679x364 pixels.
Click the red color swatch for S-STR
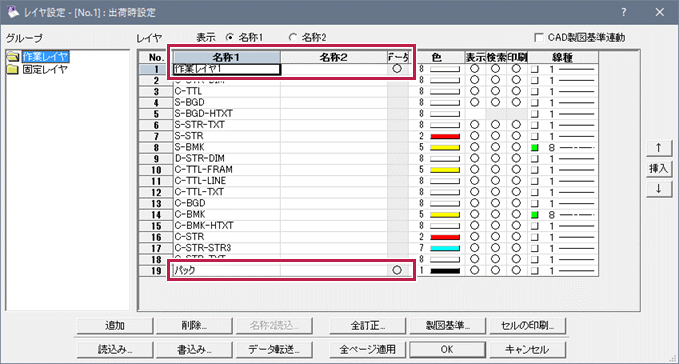(445, 136)
